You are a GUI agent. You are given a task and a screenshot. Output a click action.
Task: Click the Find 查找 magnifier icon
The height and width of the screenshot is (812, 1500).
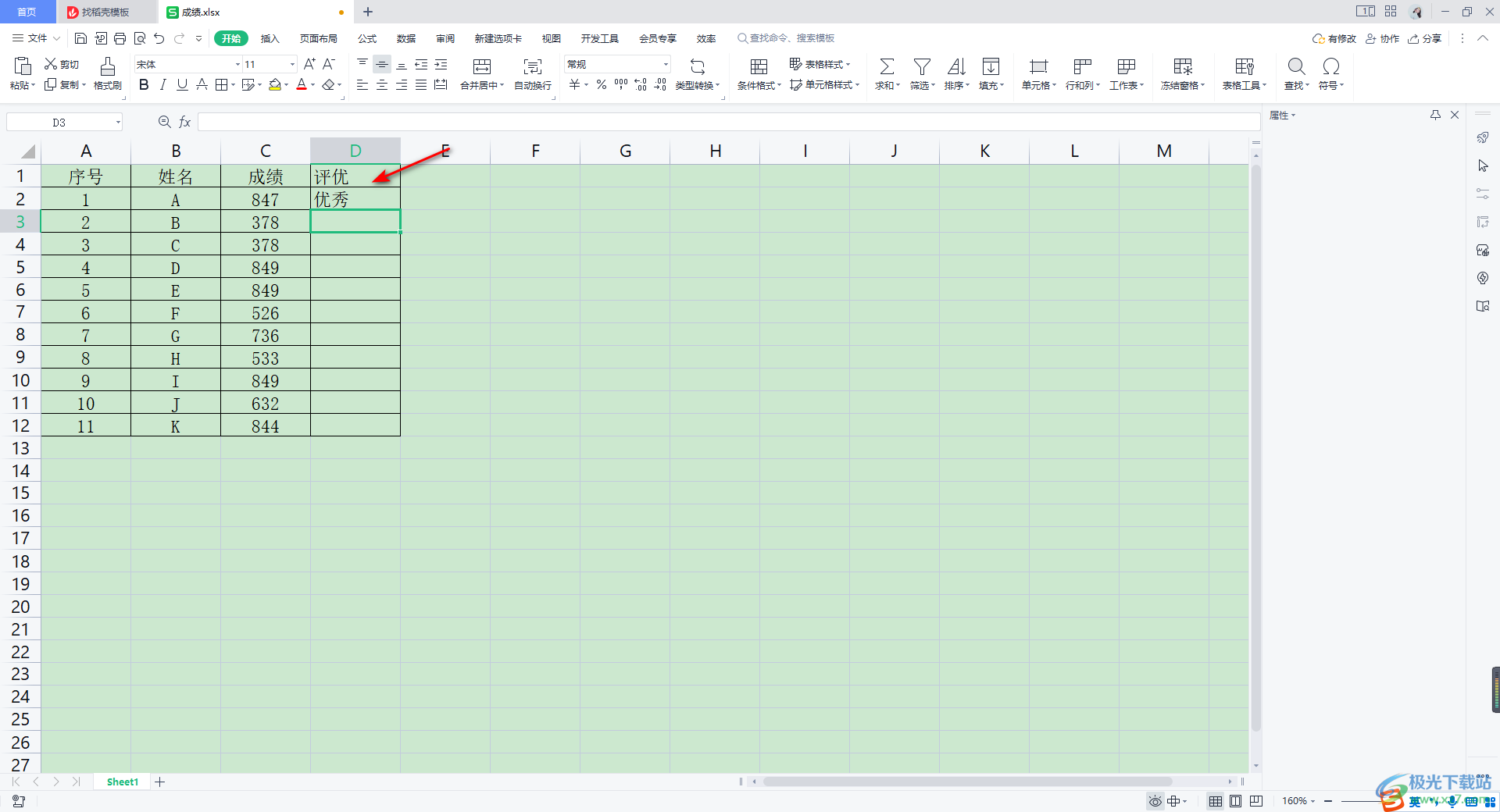(x=1296, y=66)
